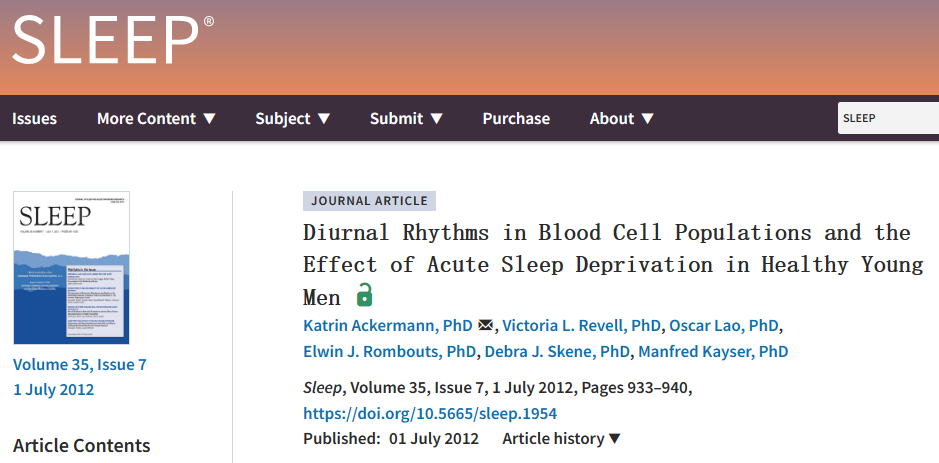The width and height of the screenshot is (939, 463).
Task: Click the green open access lock icon
Action: (x=364, y=295)
